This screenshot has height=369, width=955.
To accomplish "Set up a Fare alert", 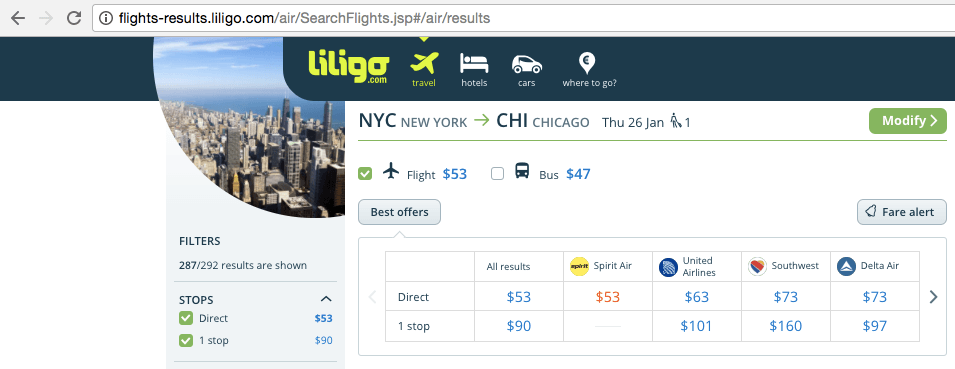I will [x=902, y=212].
